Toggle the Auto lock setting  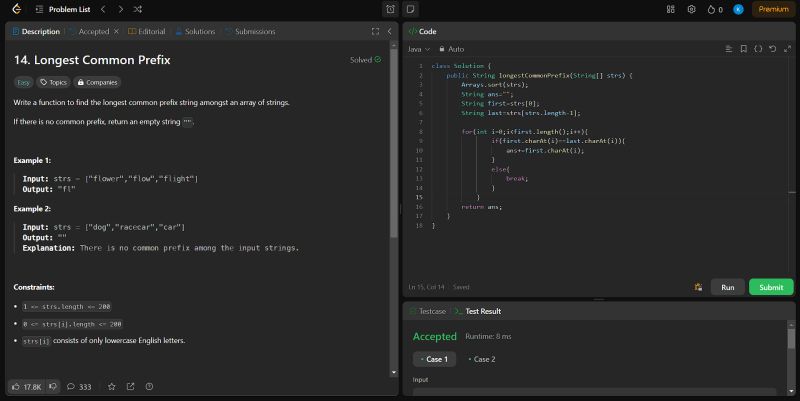pyautogui.click(x=452, y=49)
